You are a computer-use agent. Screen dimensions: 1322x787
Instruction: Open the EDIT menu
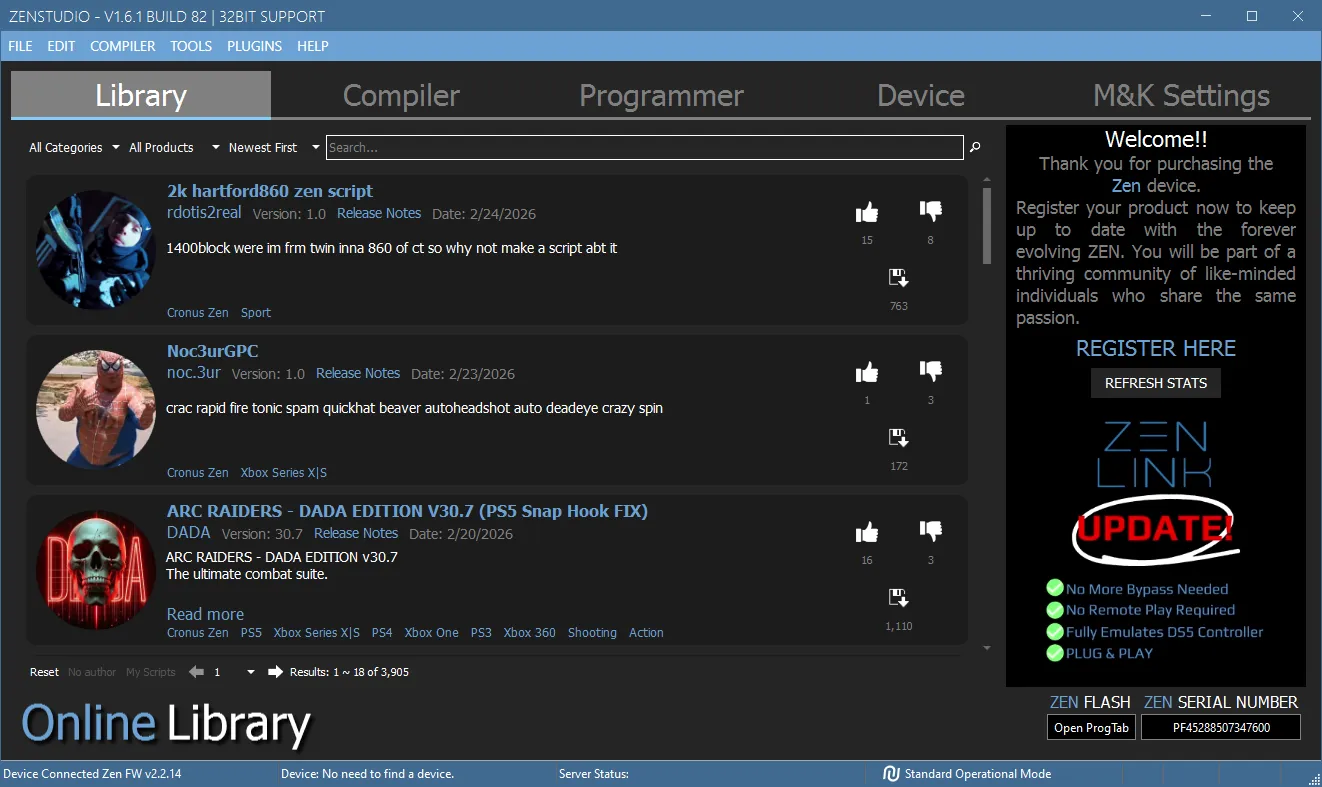[61, 46]
